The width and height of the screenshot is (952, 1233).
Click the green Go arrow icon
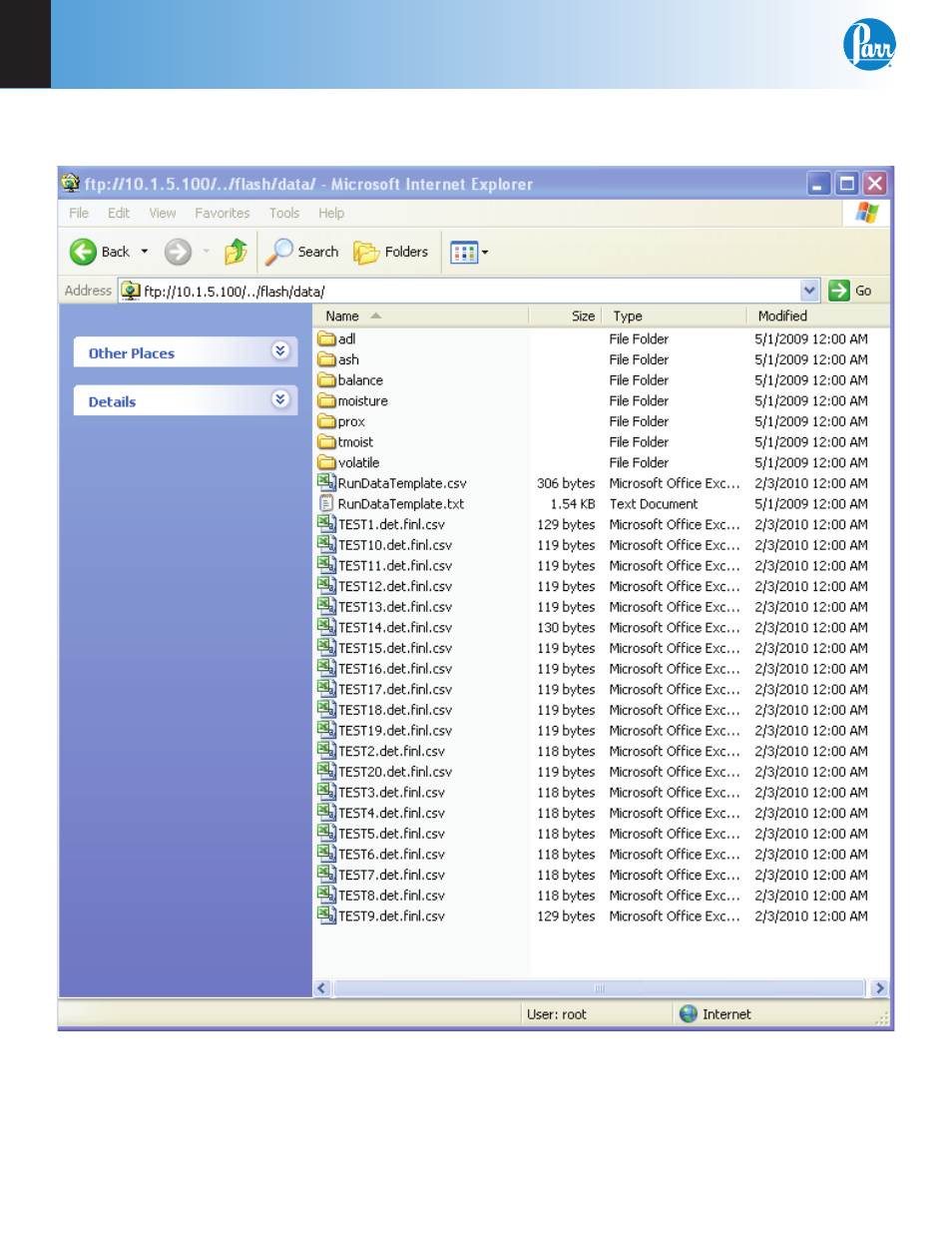(838, 291)
